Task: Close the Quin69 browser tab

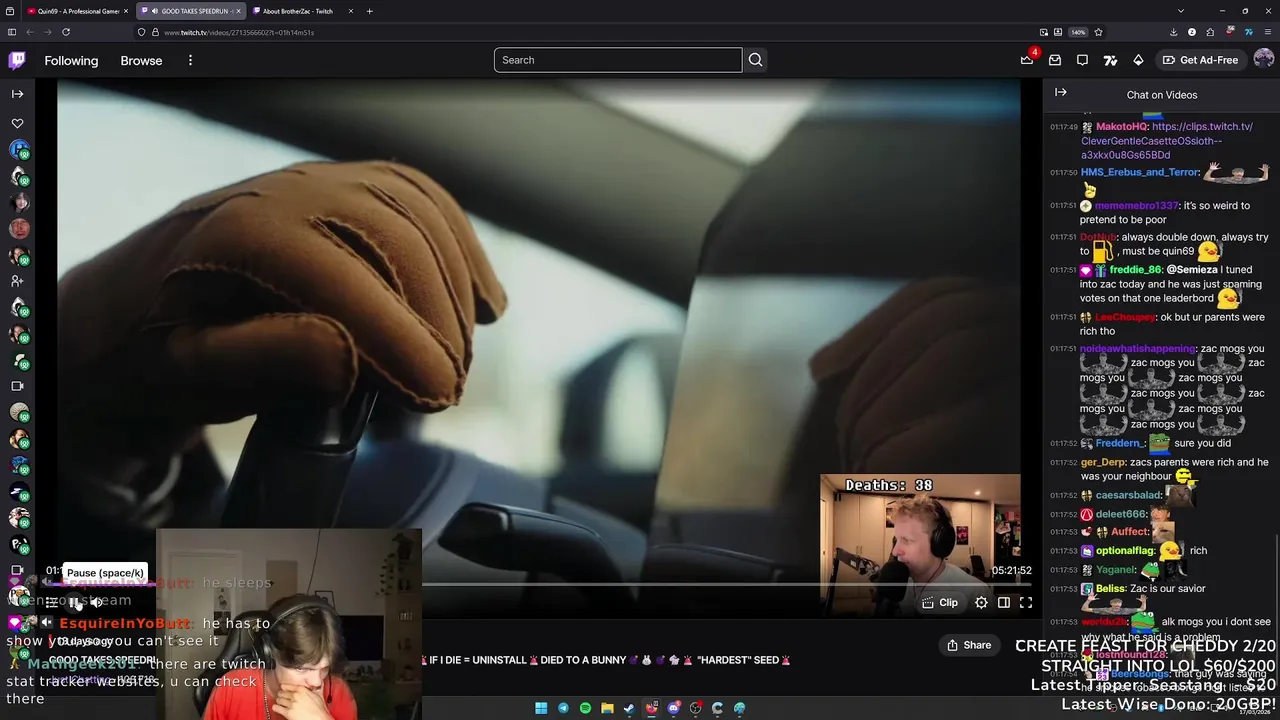Action: point(125,11)
